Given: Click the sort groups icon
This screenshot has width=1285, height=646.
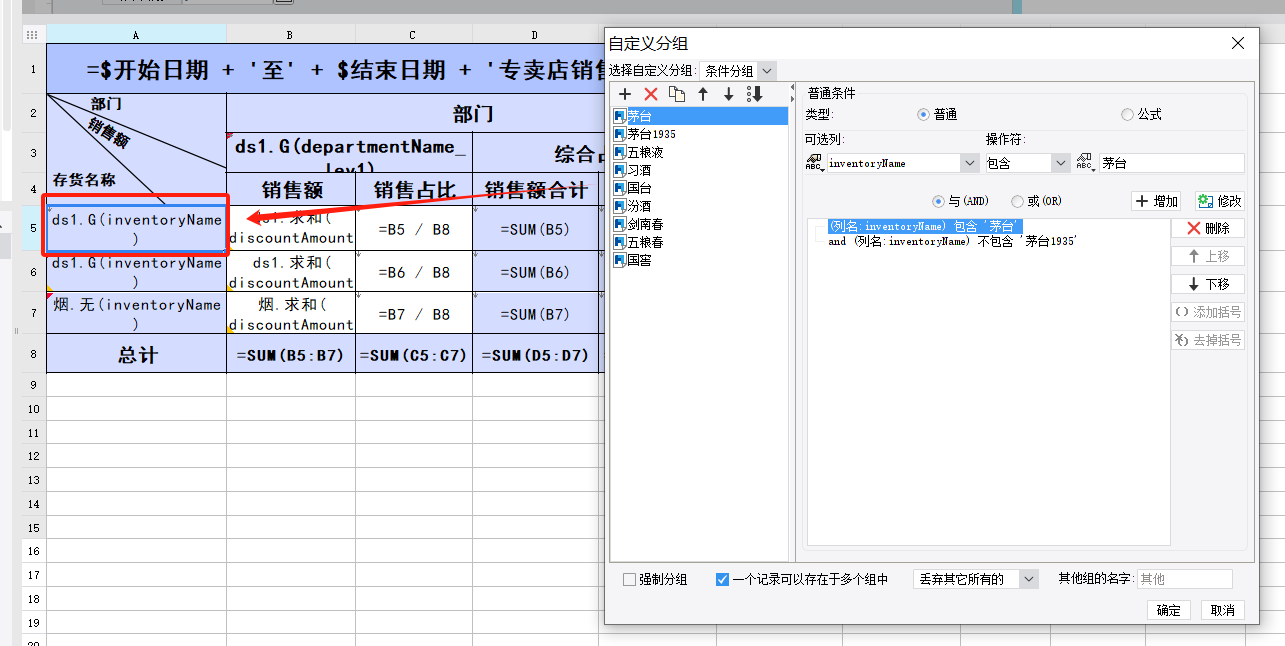Looking at the screenshot, I should pyautogui.click(x=755, y=94).
